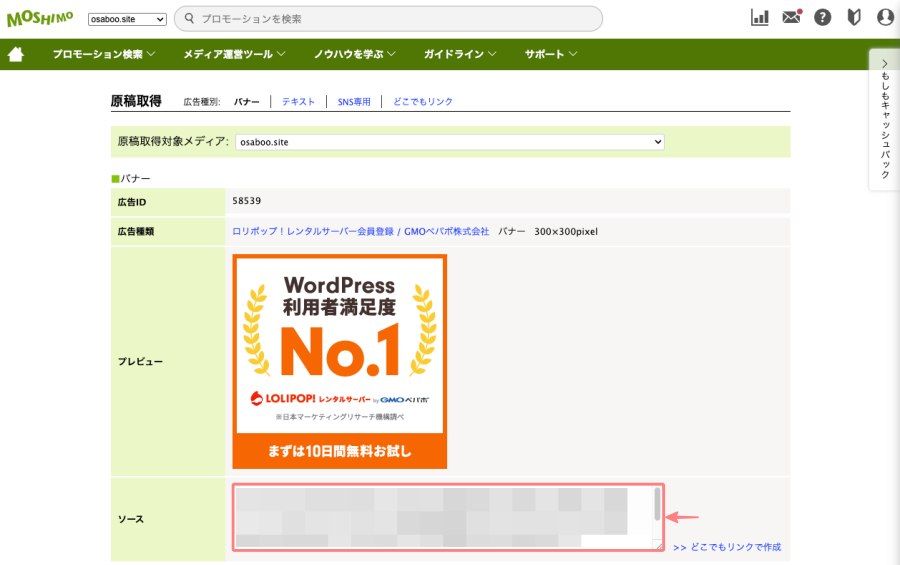Open the bar chart reports icon
900x565 pixels.
point(759,18)
